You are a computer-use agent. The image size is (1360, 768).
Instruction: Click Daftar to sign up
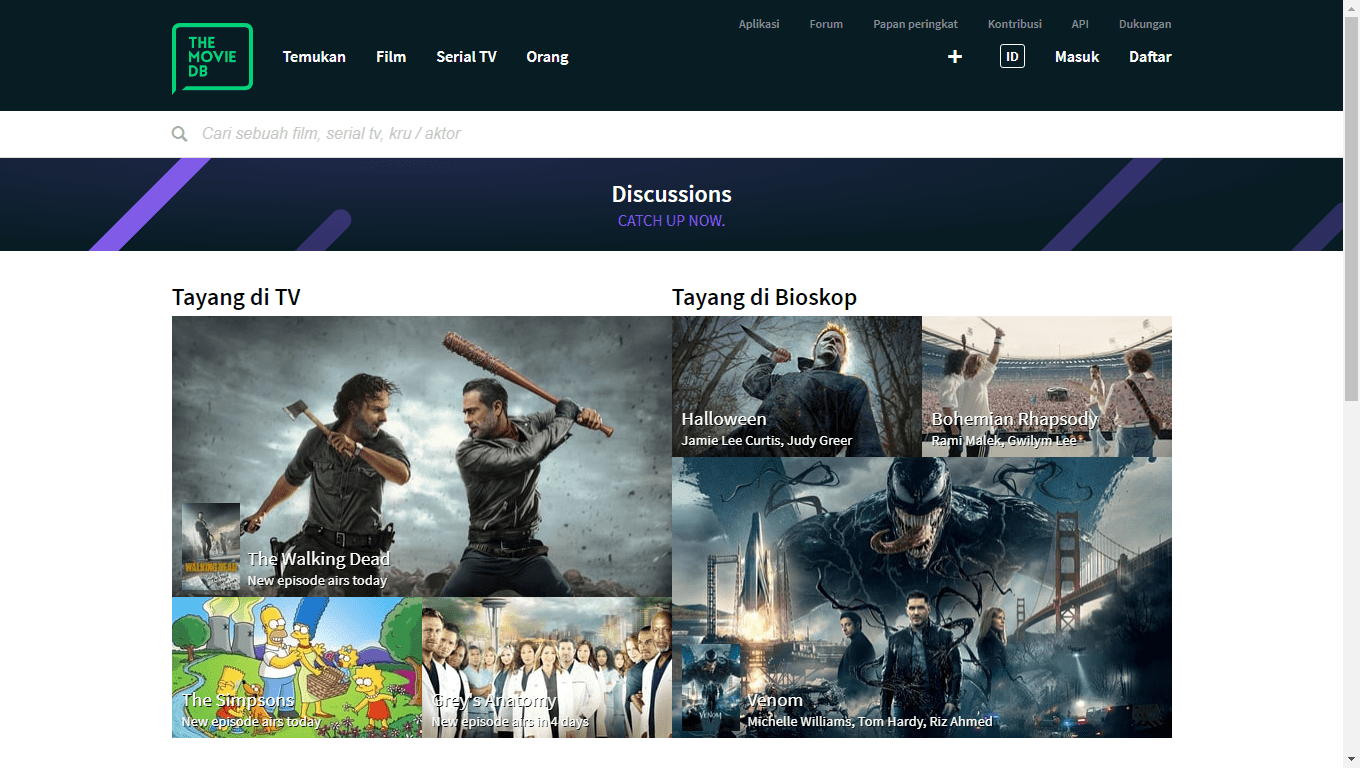1150,57
